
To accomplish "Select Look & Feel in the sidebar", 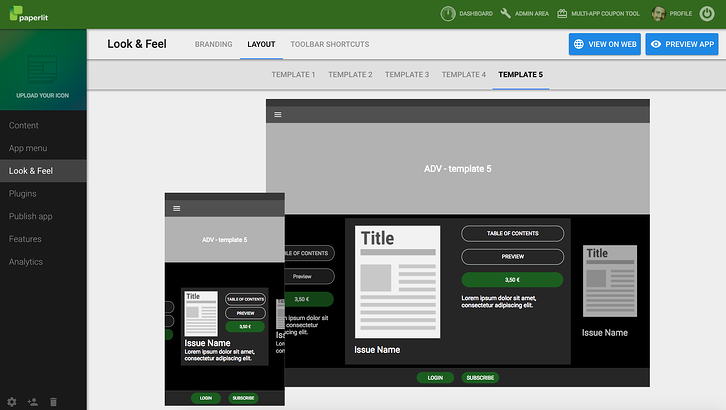I will coord(43,171).
